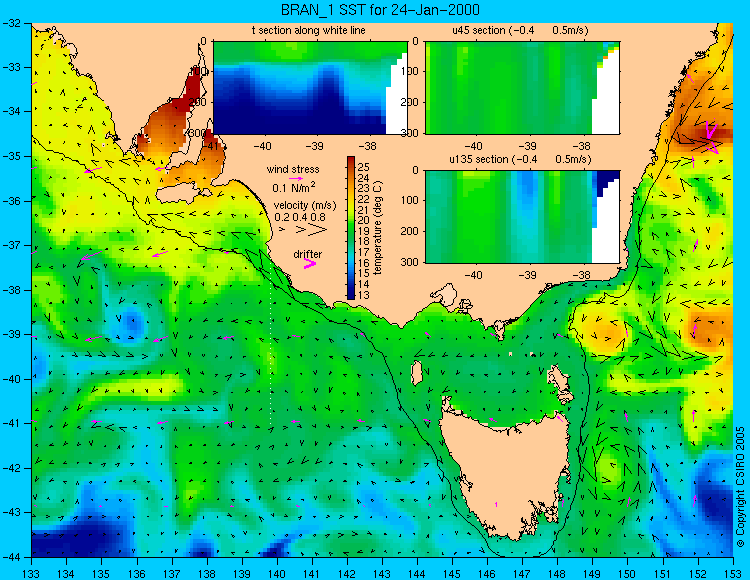This screenshot has height=580, width=750.
Task: Click the colorbar value '13'
Action: pyautogui.click(x=364, y=295)
